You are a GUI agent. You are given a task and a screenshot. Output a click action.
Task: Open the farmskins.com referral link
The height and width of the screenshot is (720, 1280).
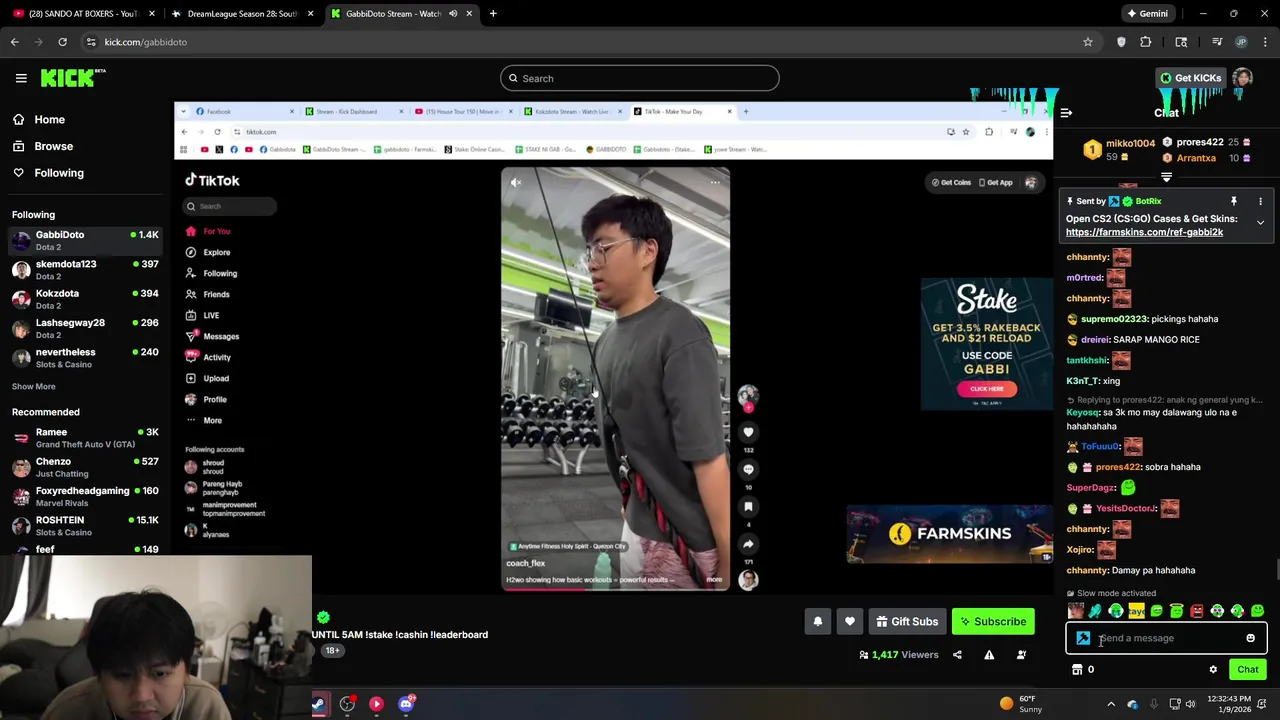click(x=1144, y=232)
